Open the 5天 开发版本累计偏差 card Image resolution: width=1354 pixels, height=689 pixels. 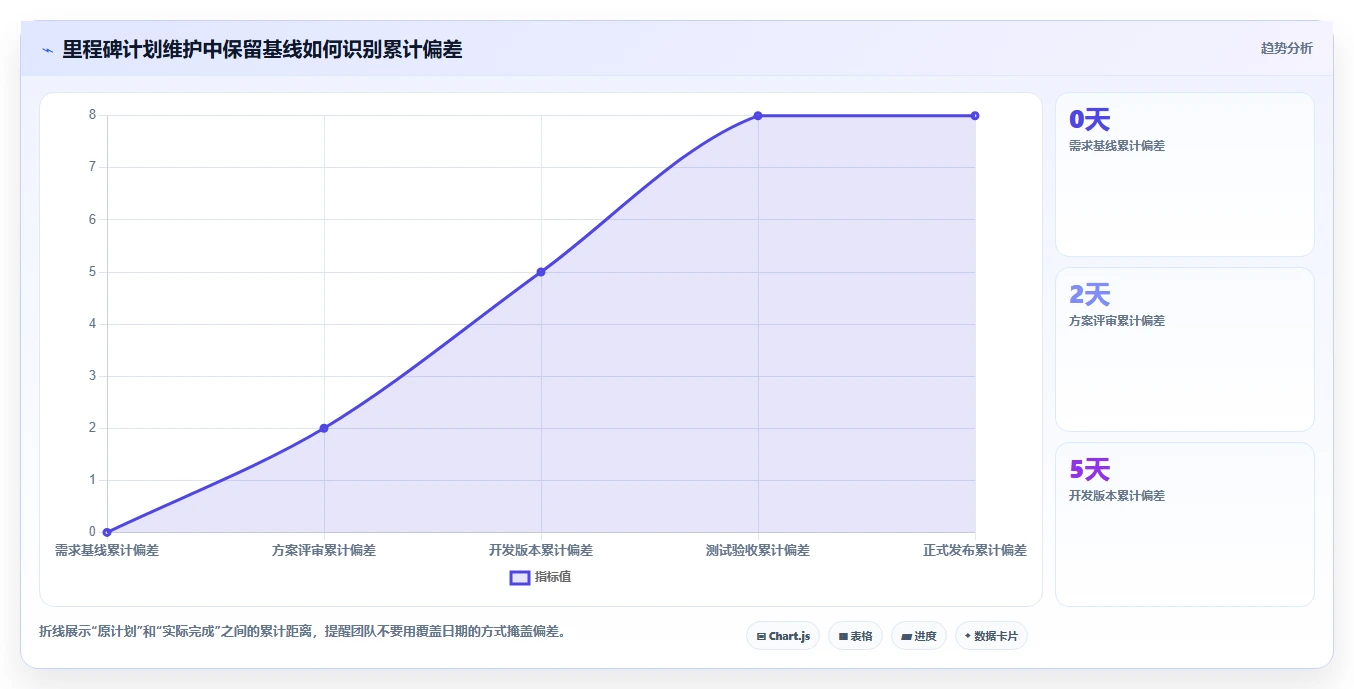point(1185,524)
